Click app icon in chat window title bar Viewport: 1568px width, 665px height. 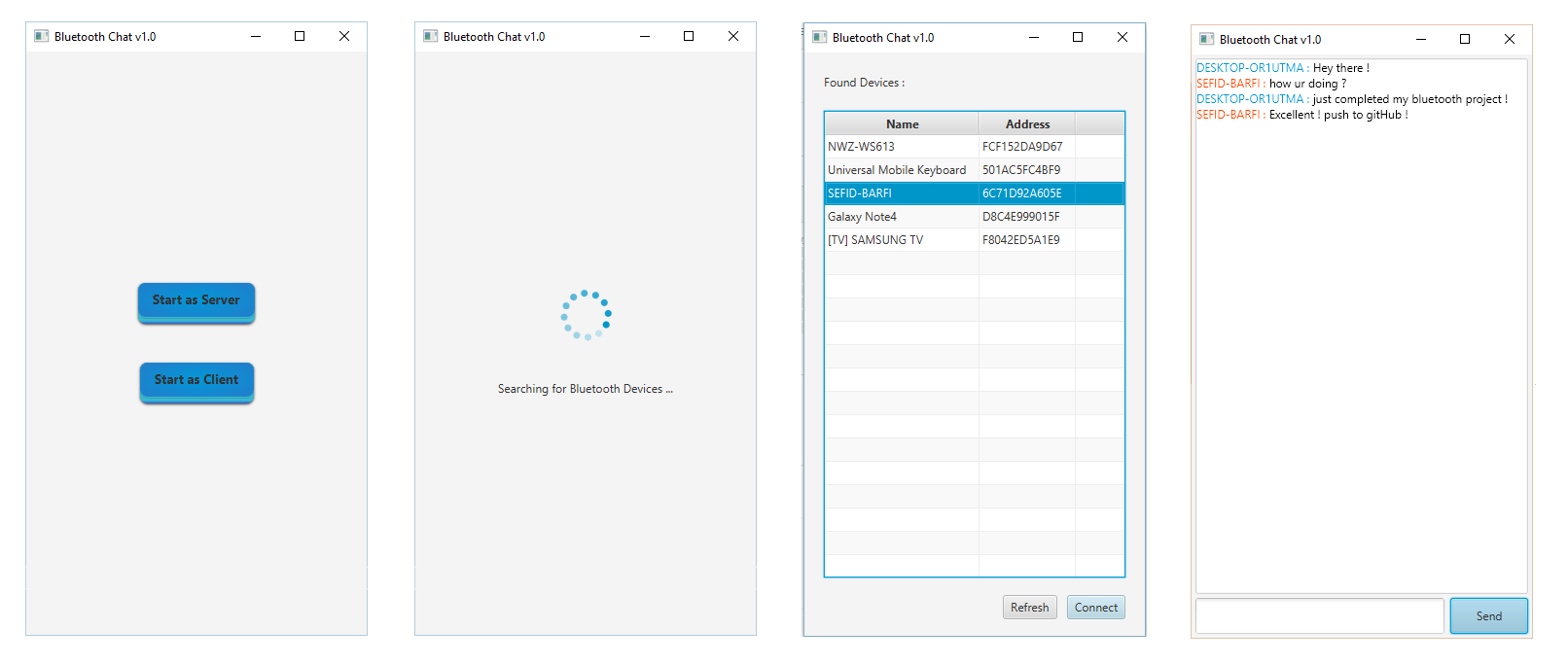[x=1206, y=39]
